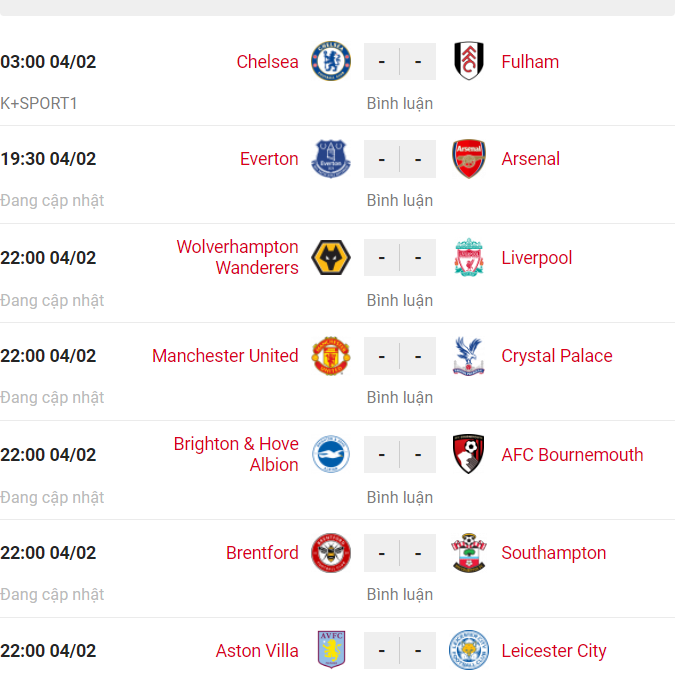Screen dimensions: 689x685
Task: Click the Brentford bee badge
Action: (331, 553)
